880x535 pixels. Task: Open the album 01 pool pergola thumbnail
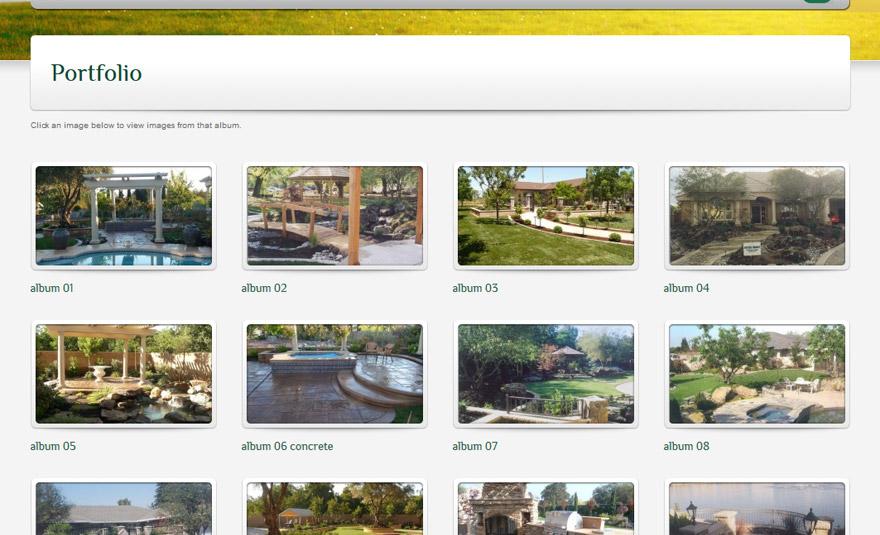[x=123, y=216]
